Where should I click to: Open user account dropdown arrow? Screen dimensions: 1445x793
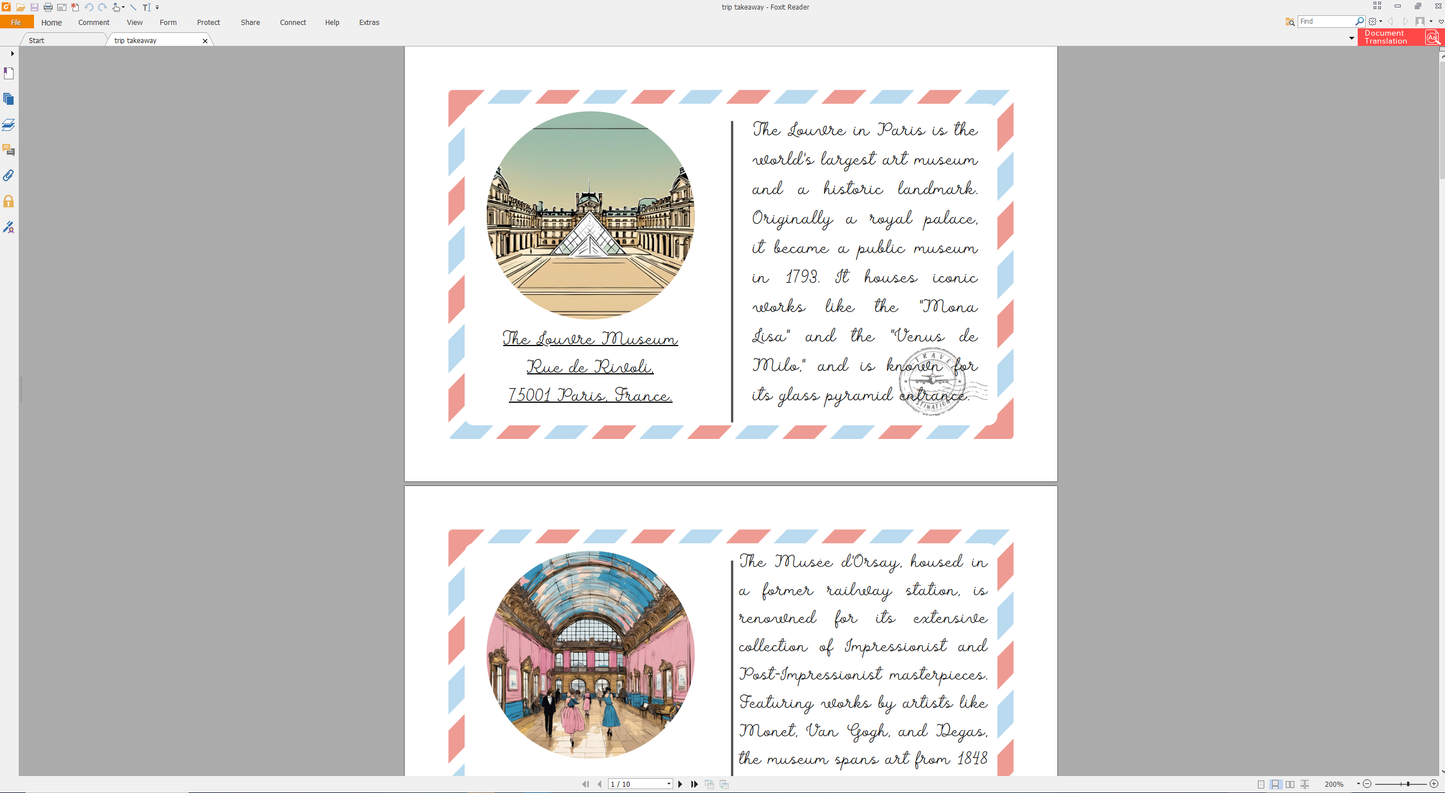[1431, 21]
